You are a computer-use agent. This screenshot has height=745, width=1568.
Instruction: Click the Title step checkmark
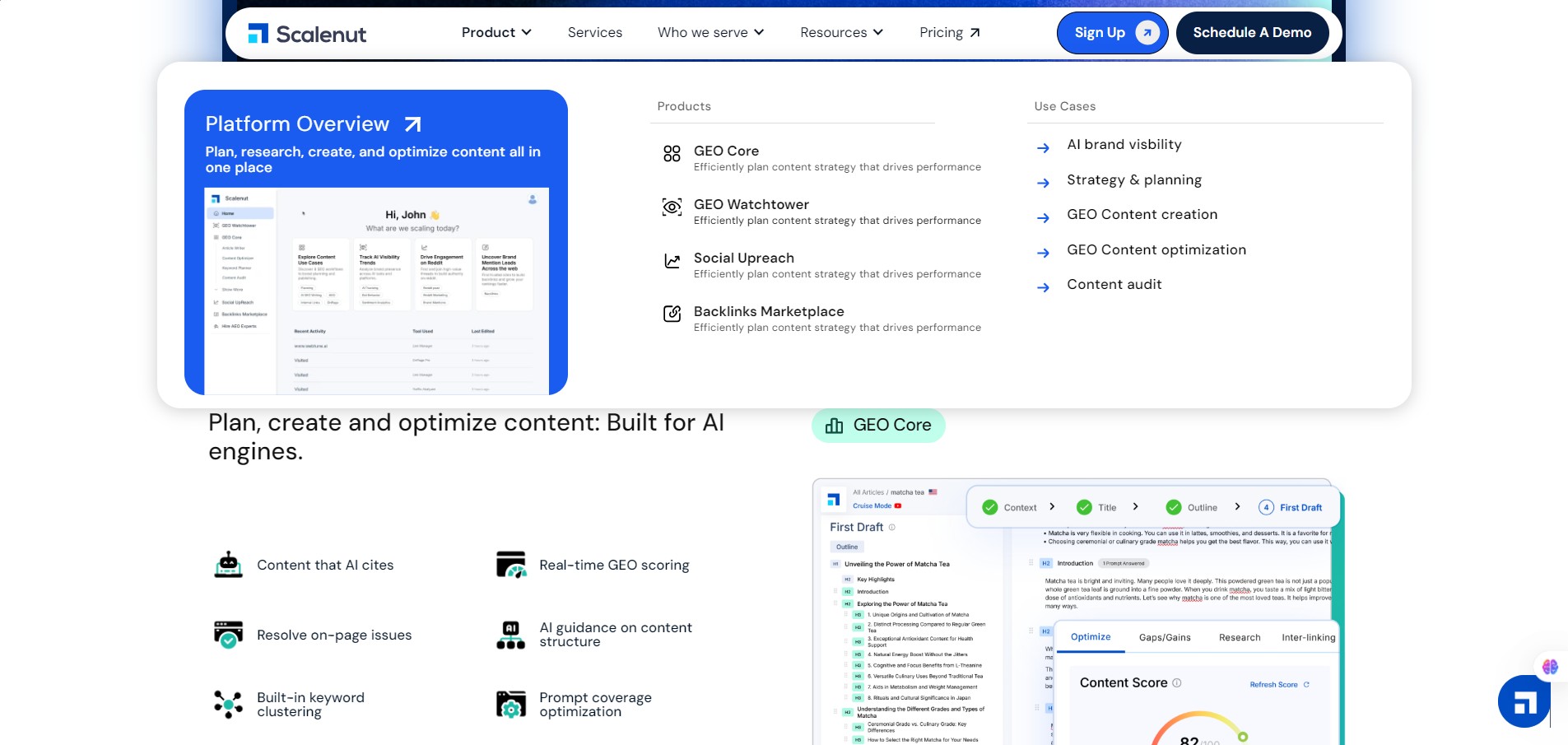tap(1085, 508)
